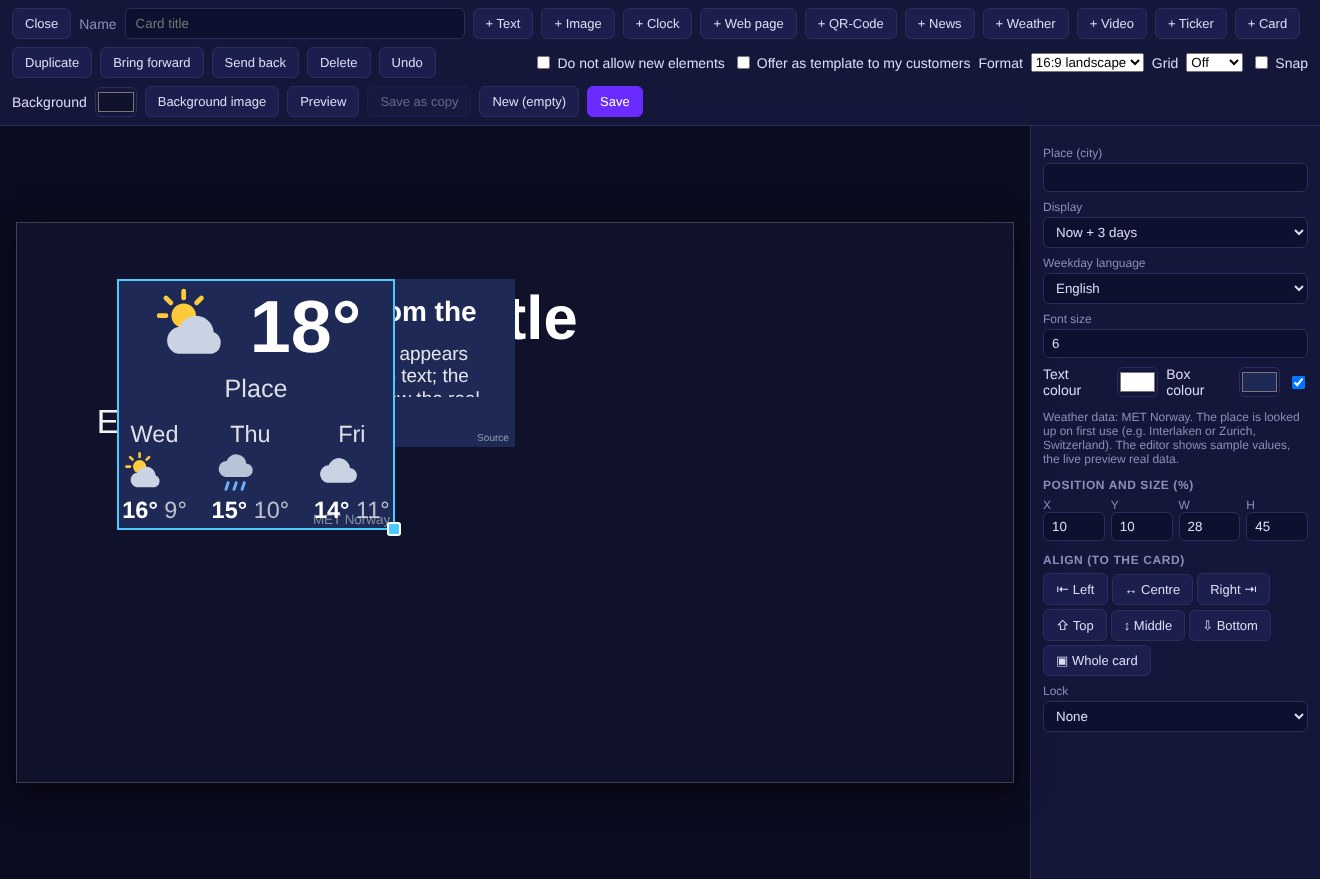Focus the Card title name field
Image resolution: width=1320 pixels, height=879 pixels.
[295, 23]
